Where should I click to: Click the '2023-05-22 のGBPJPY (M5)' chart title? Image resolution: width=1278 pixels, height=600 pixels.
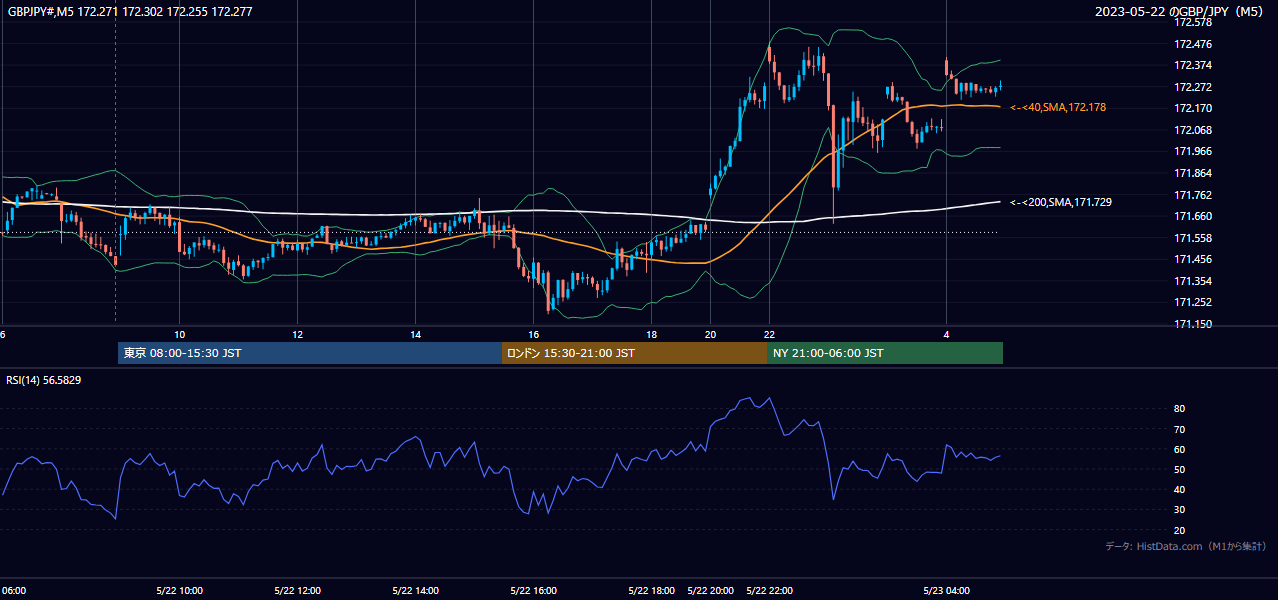(x=1179, y=11)
